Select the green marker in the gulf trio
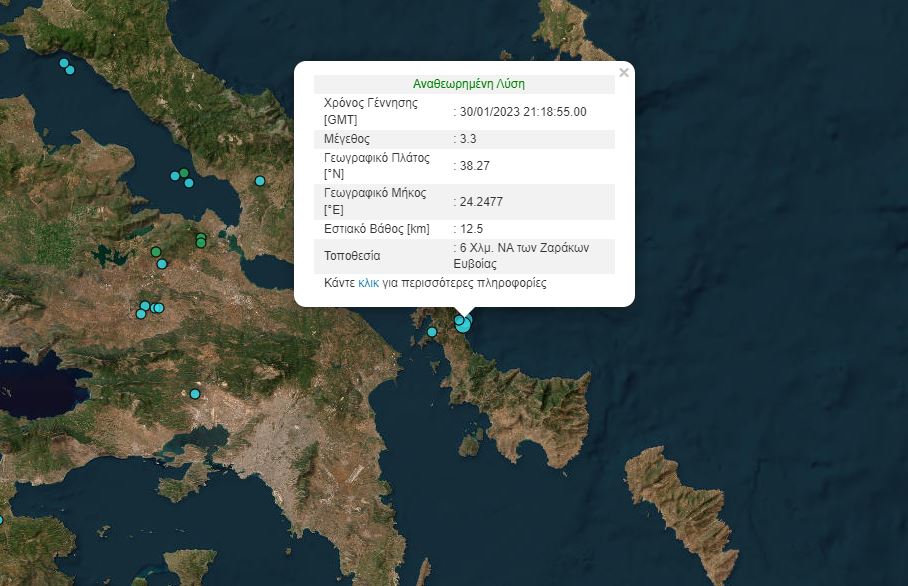This screenshot has width=908, height=586. [184, 173]
